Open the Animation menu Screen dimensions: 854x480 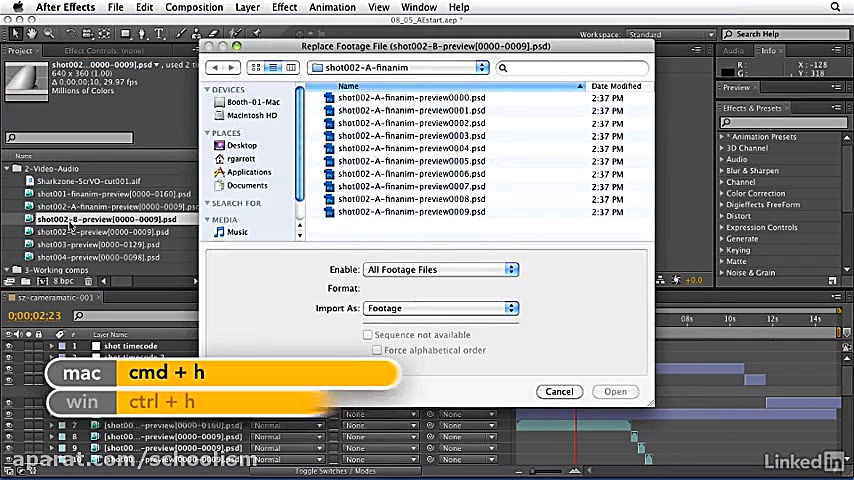point(332,7)
